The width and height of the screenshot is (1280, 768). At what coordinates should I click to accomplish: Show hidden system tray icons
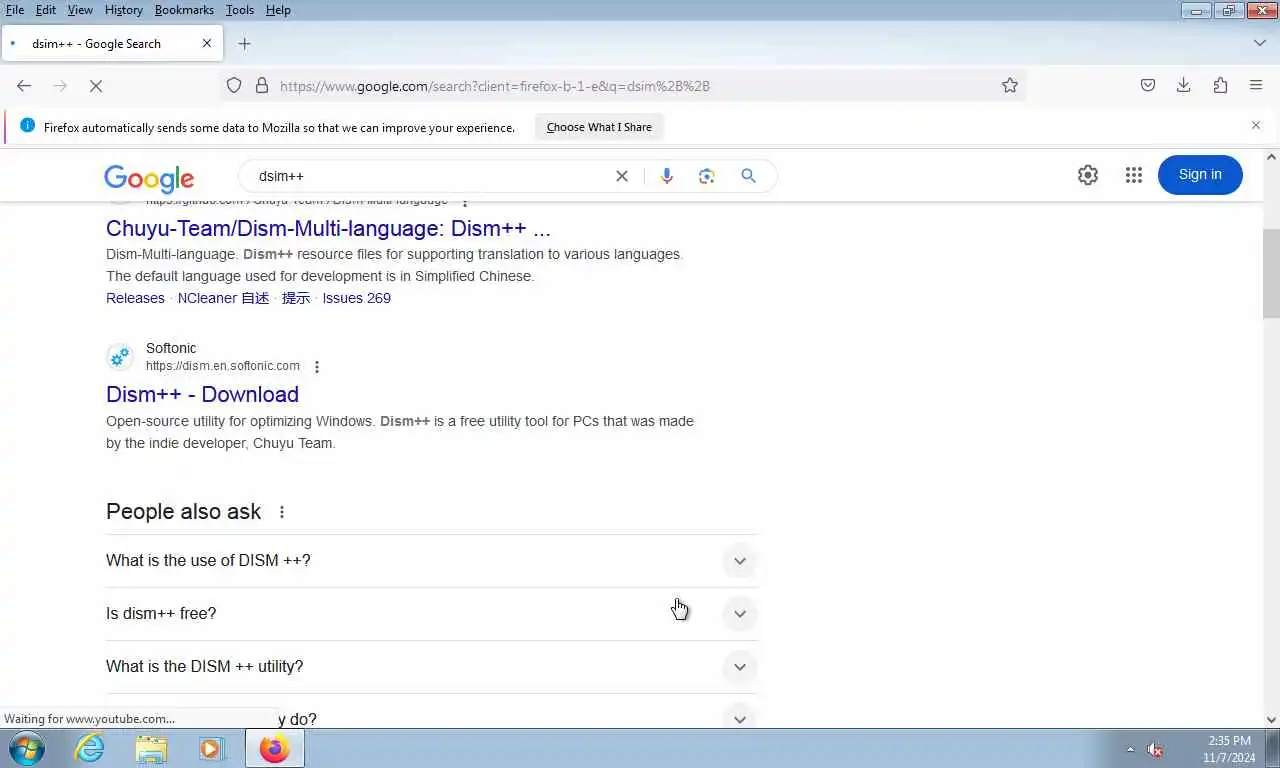[1130, 749]
